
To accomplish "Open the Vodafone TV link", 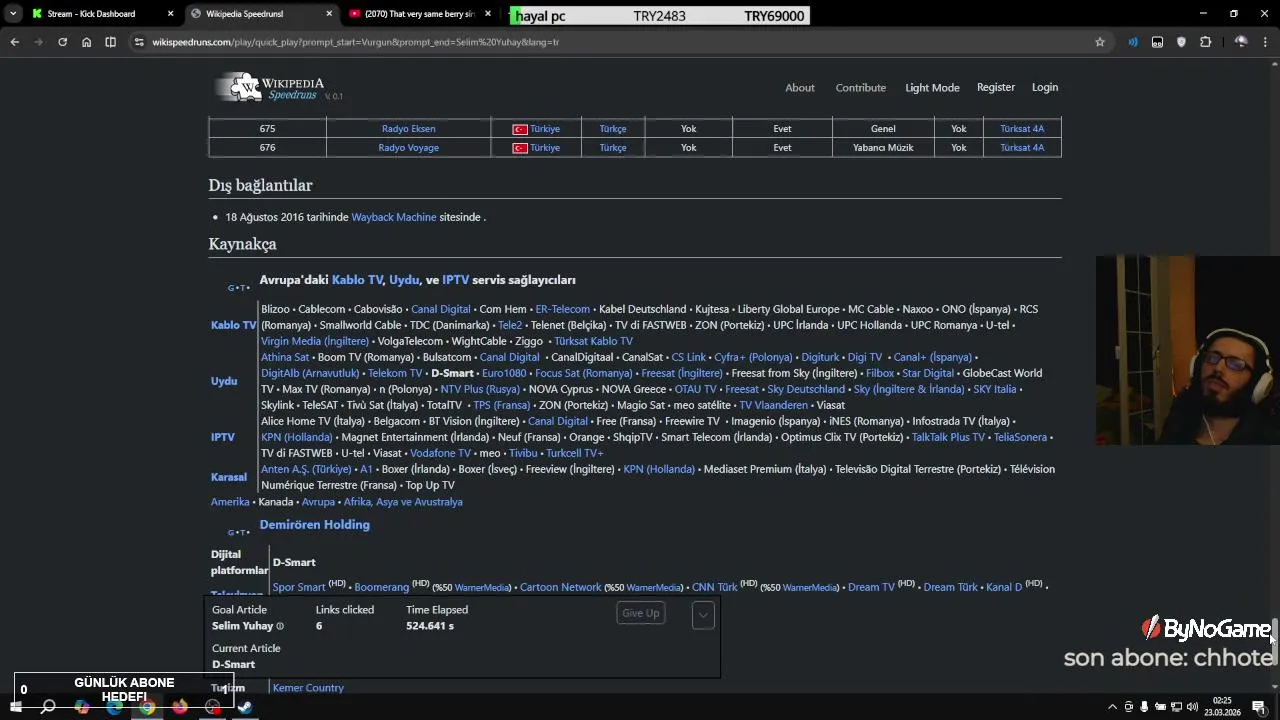I will 440,453.
